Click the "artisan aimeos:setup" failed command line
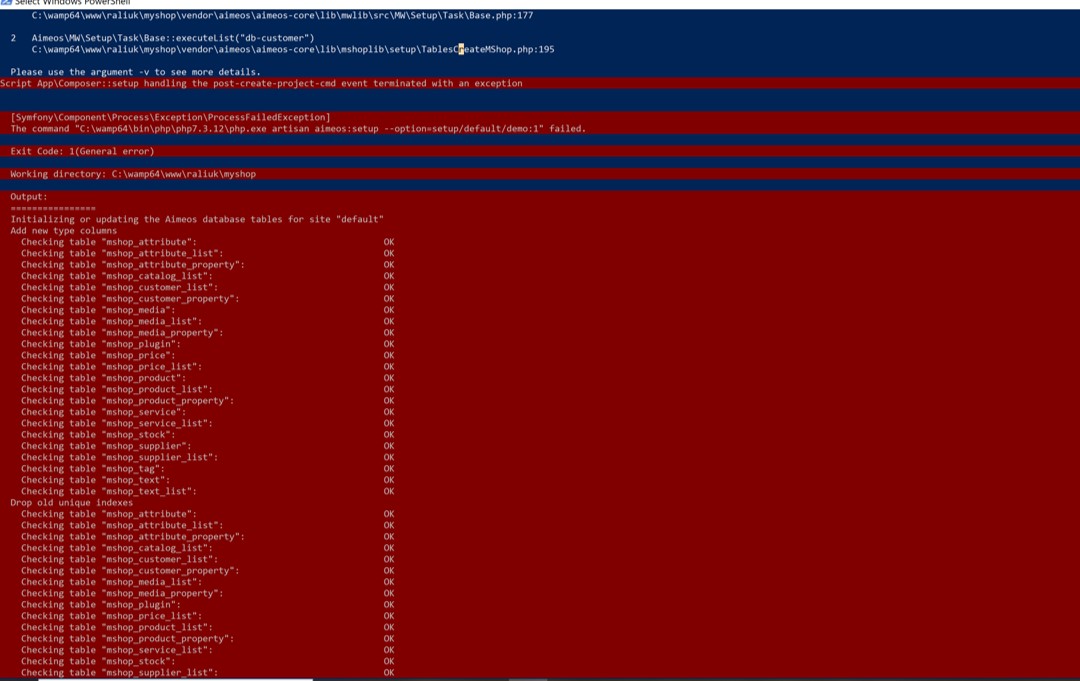Viewport: 1080px width, 681px height. pyautogui.click(x=298, y=129)
